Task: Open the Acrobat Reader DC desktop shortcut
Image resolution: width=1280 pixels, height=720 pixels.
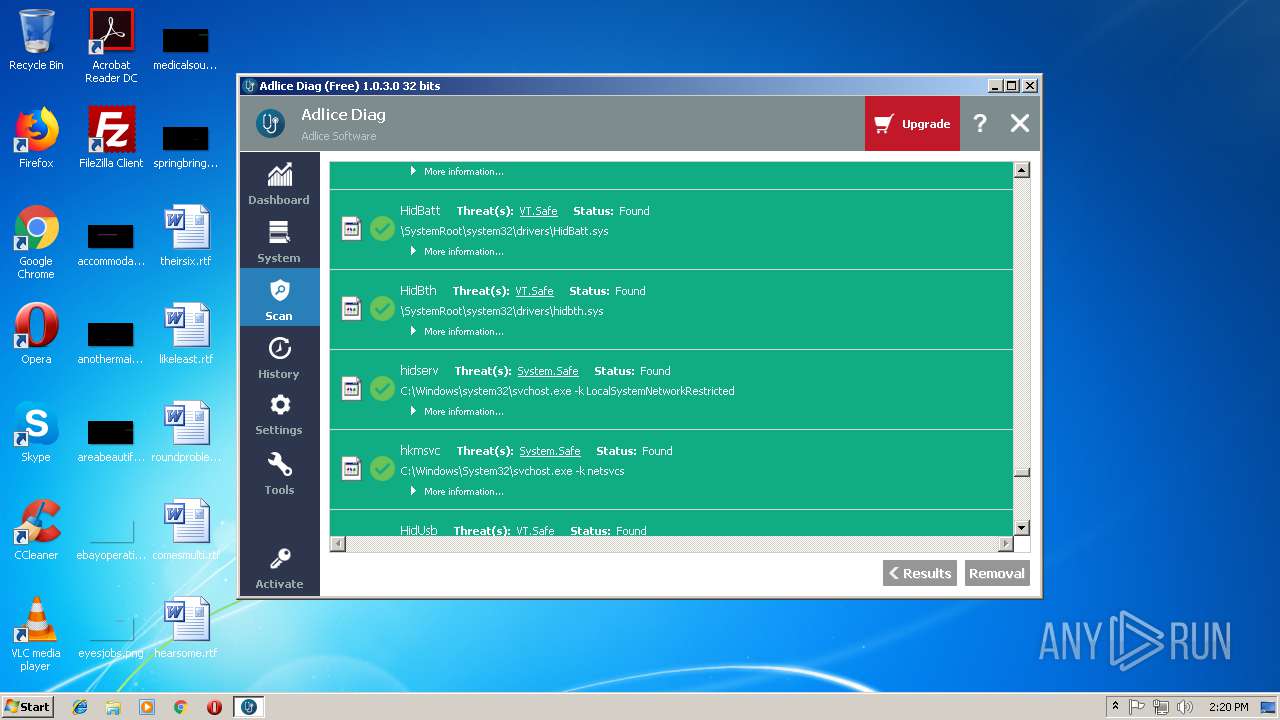Action: point(111,46)
